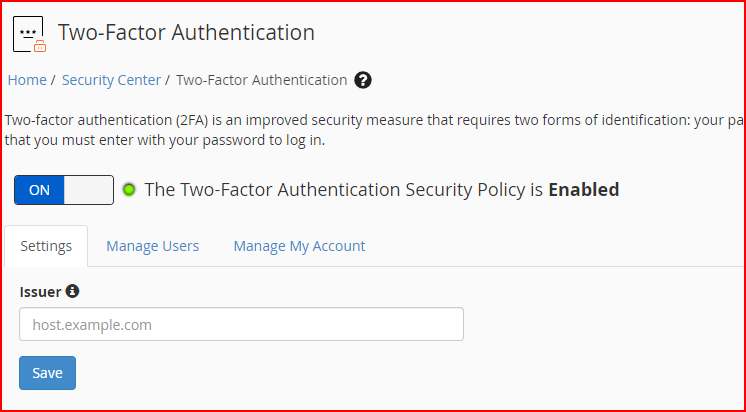Click the green status indicator dot
Viewport: 746px width, 412px height.
click(x=129, y=190)
